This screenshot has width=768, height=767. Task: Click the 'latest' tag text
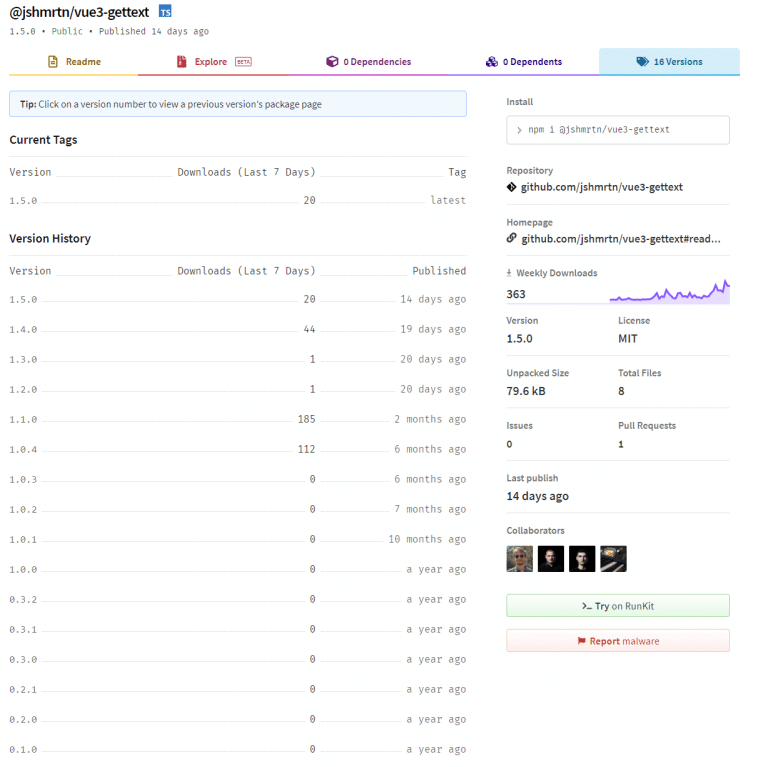[x=448, y=200]
